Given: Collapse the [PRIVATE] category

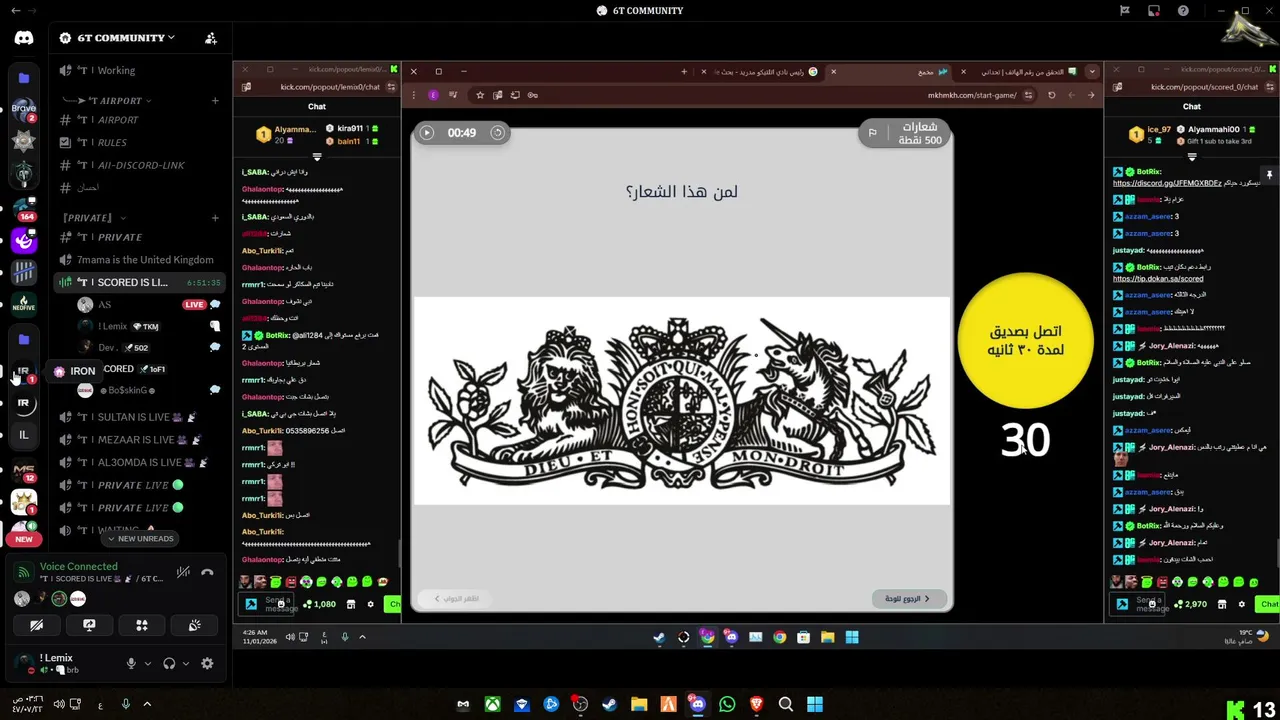Looking at the screenshot, I should click(x=94, y=217).
